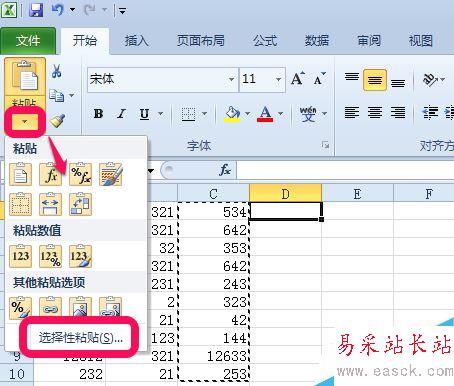The height and width of the screenshot is (386, 454).
Task: Select paste as Linked picture icon
Action: [111, 307]
